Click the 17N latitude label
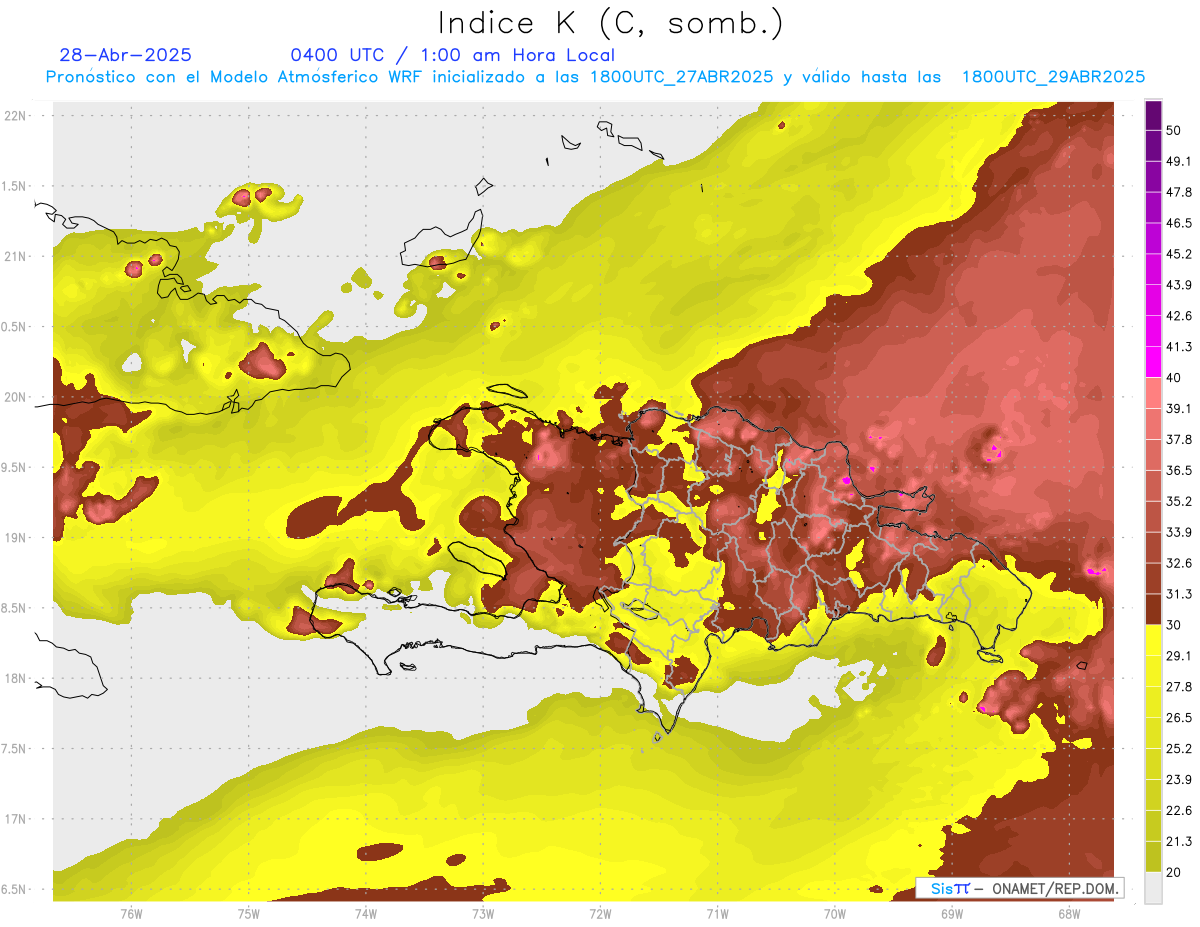Image resolution: width=1200 pixels, height=927 pixels. pyautogui.click(x=16, y=820)
